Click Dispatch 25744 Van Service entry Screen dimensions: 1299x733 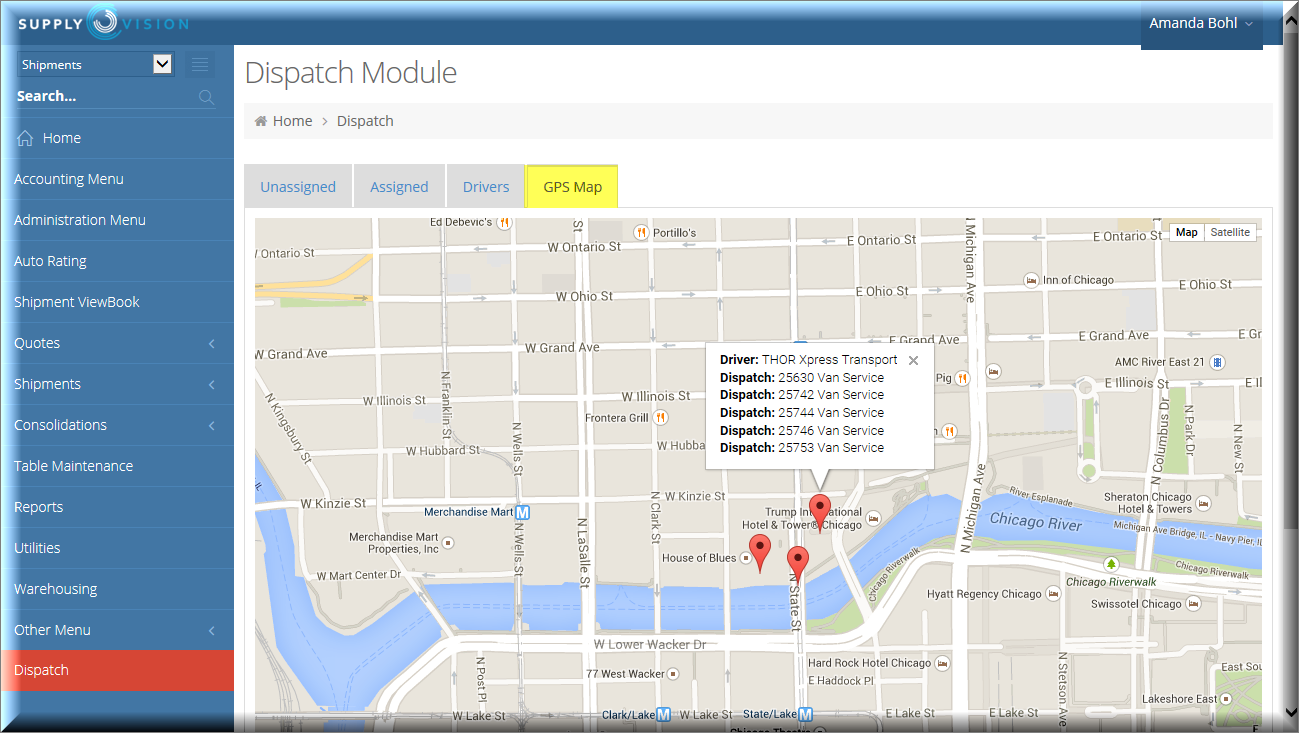tap(802, 413)
